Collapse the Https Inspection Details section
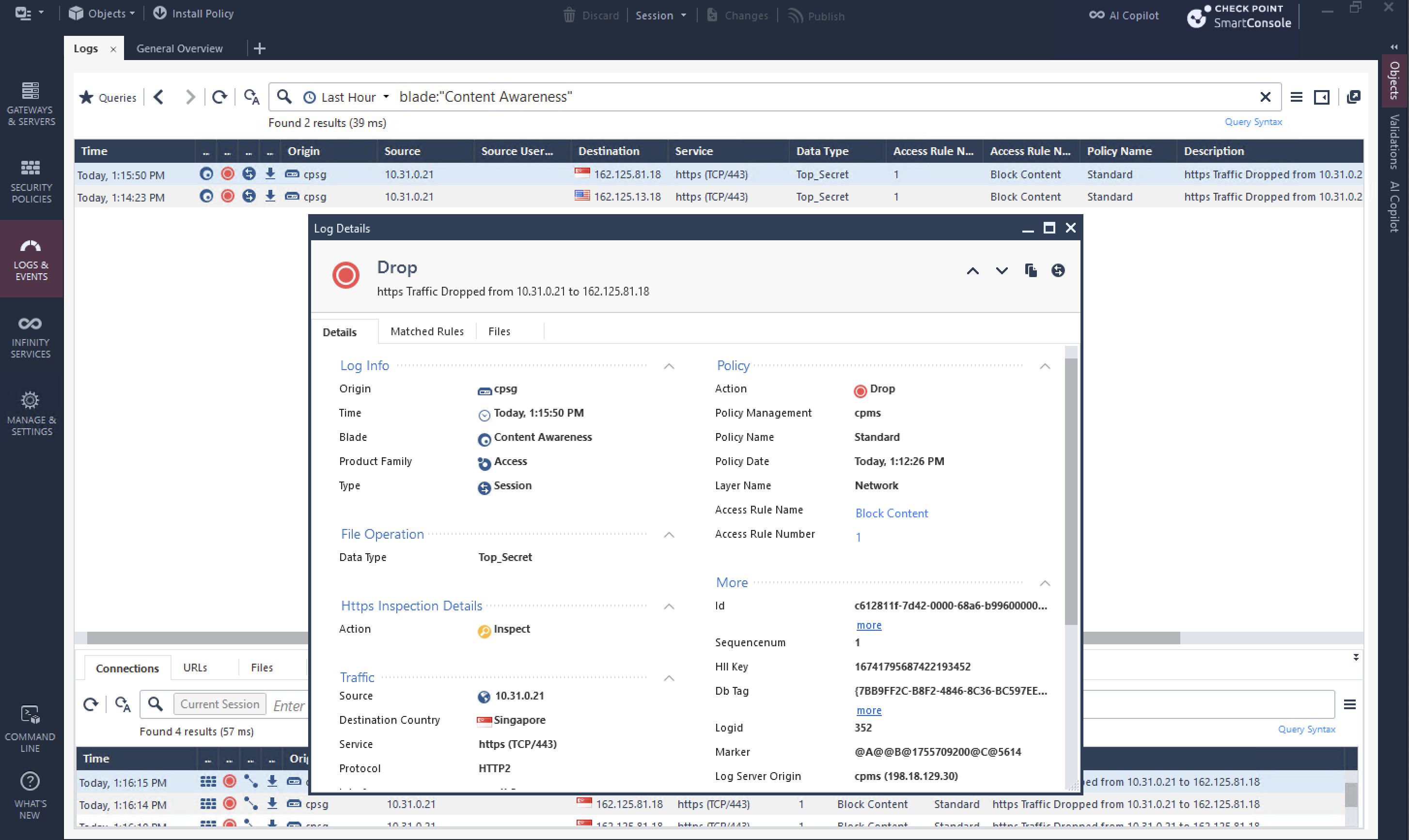 click(669, 606)
